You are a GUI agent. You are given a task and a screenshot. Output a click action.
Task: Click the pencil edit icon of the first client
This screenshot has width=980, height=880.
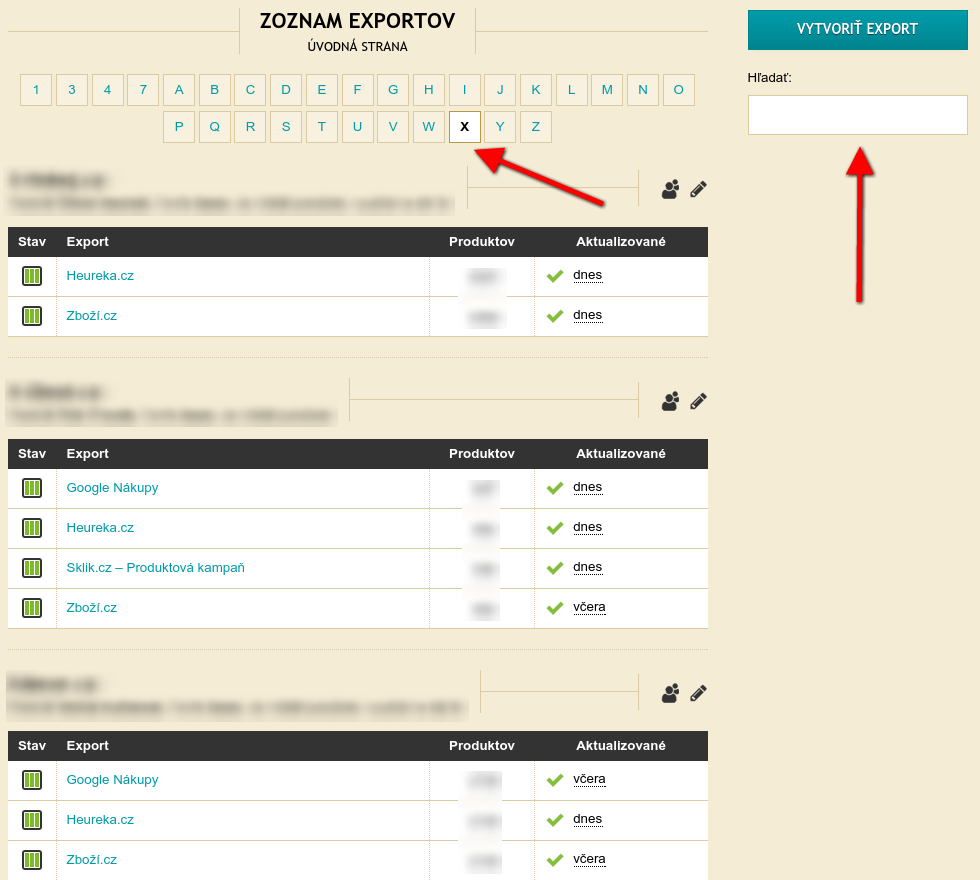point(698,189)
